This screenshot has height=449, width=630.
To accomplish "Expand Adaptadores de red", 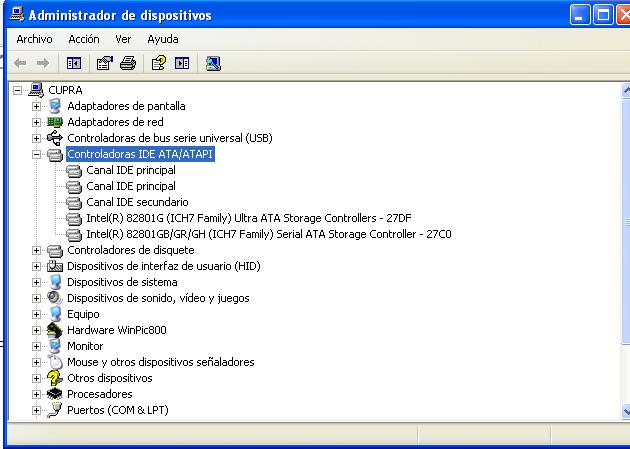I will [x=36, y=122].
